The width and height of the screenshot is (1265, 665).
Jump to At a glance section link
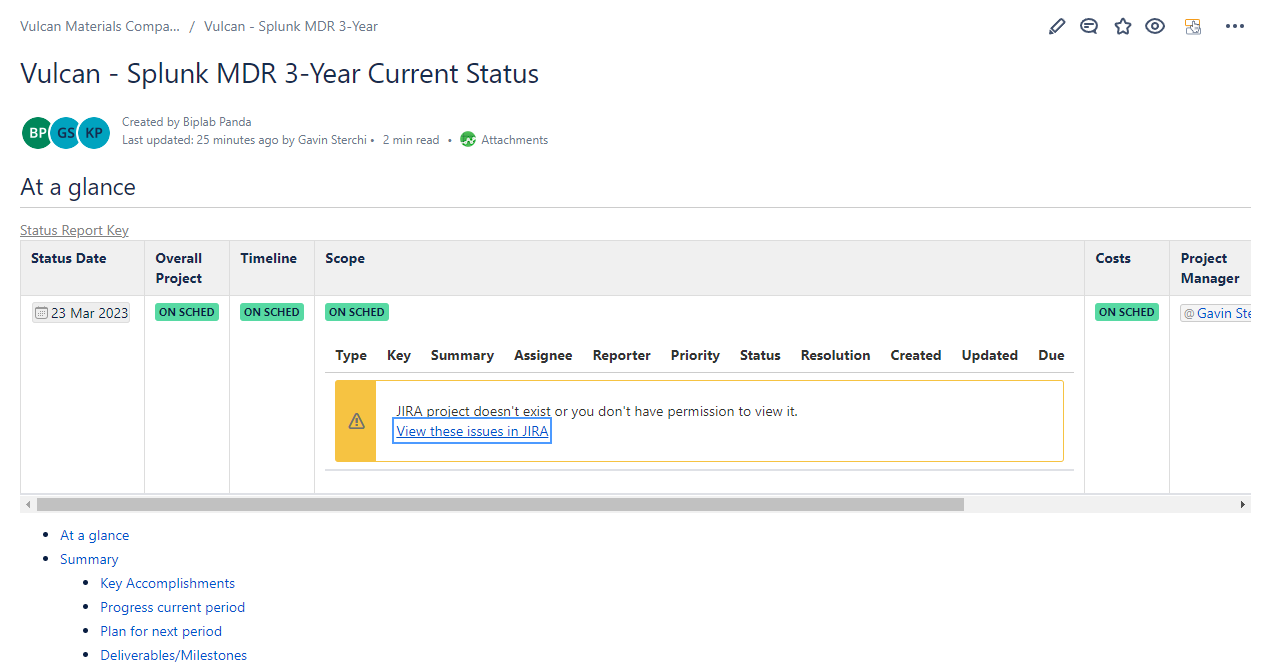point(94,535)
